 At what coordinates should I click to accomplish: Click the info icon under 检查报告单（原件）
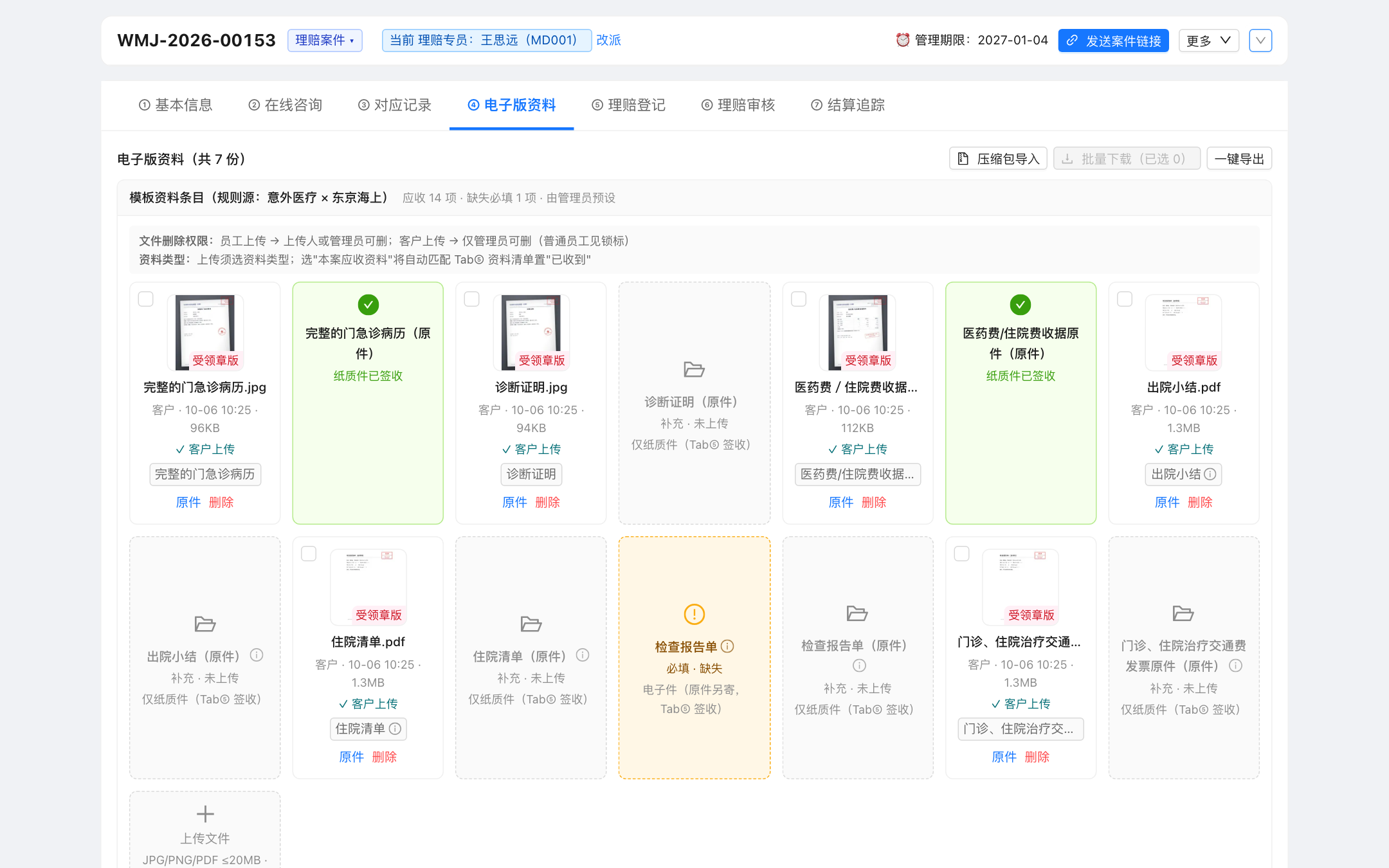pos(859,665)
